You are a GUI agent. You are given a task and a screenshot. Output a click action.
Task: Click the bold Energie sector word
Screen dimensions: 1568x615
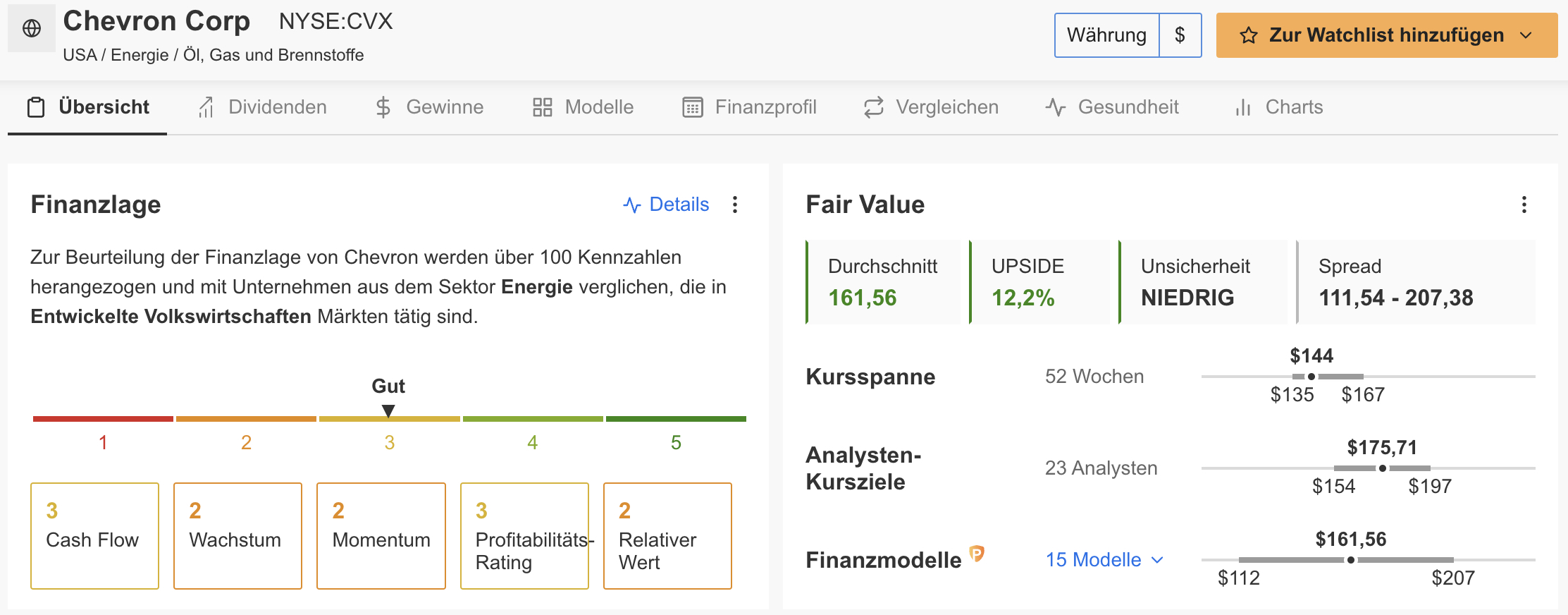pos(537,287)
